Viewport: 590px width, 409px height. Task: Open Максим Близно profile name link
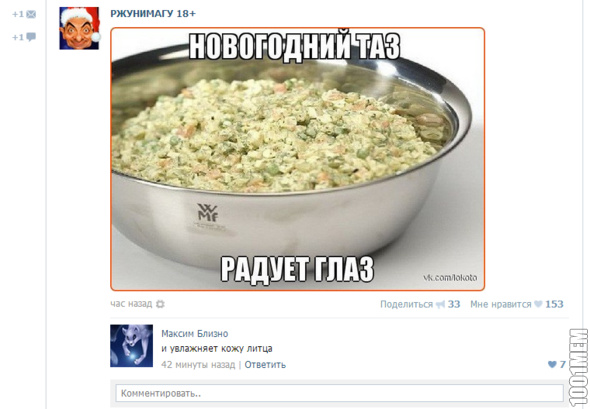click(195, 334)
